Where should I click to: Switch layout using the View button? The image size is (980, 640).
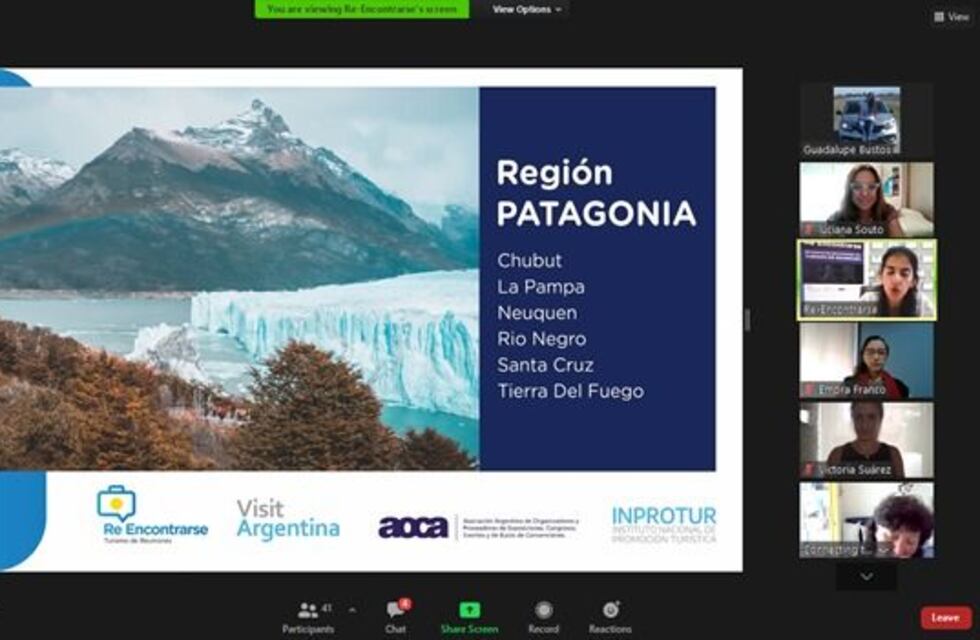pyautogui.click(x=951, y=17)
